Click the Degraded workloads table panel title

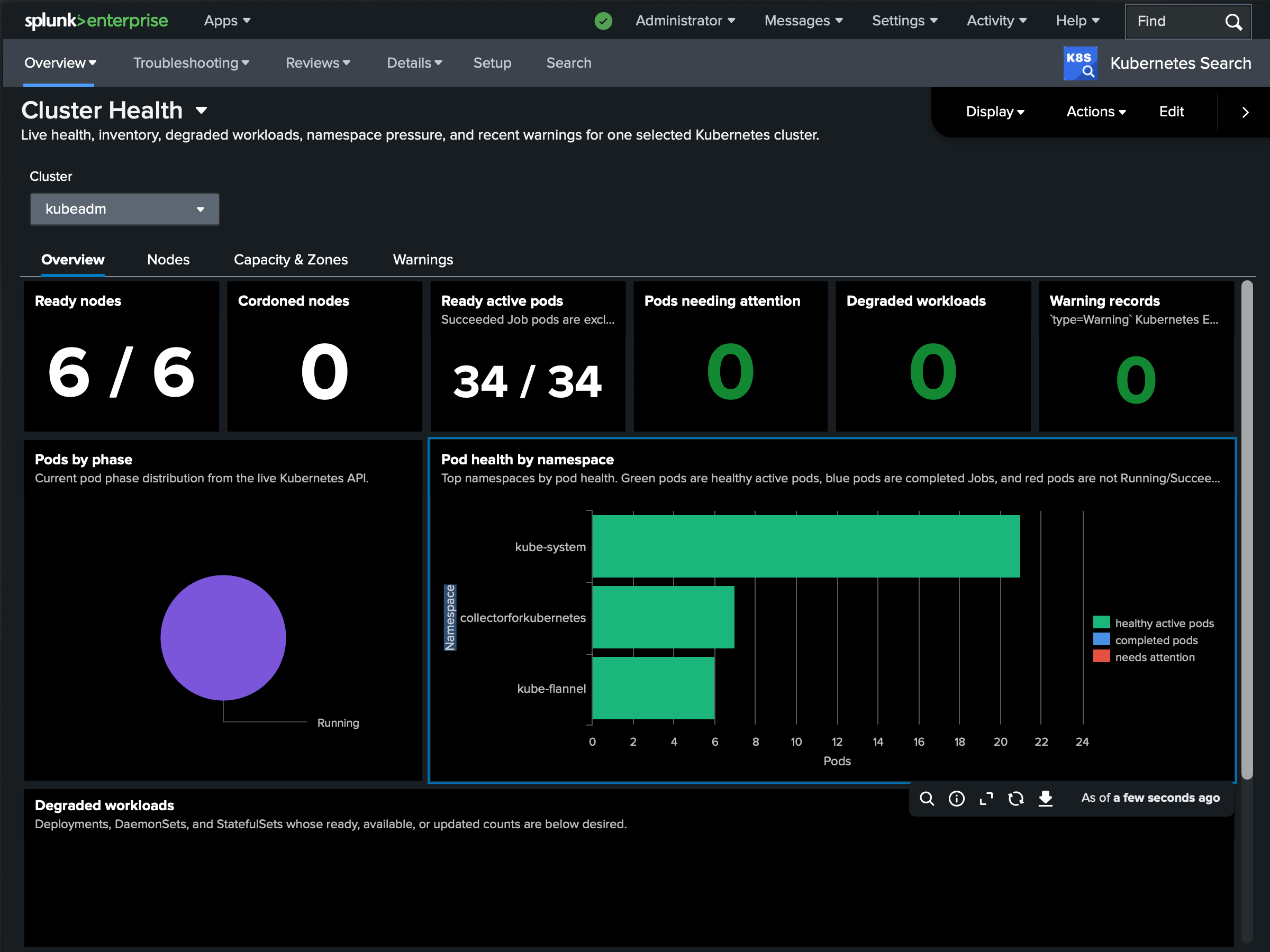tap(104, 805)
